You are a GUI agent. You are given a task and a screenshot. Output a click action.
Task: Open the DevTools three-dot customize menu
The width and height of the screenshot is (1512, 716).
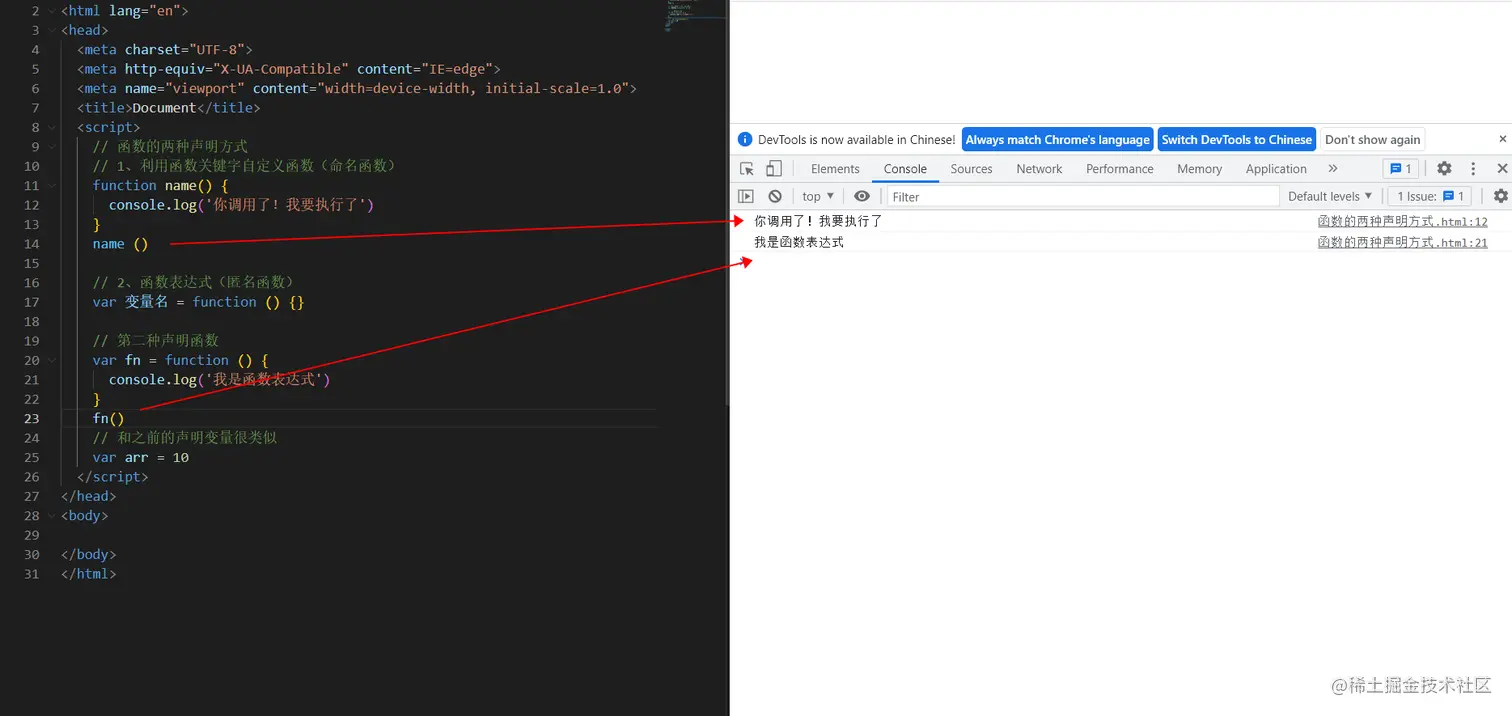pos(1473,169)
